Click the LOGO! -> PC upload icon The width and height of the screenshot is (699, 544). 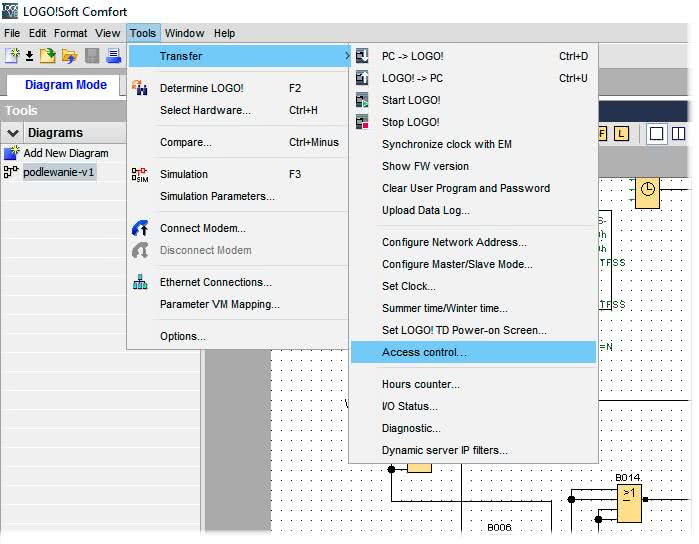[362, 78]
